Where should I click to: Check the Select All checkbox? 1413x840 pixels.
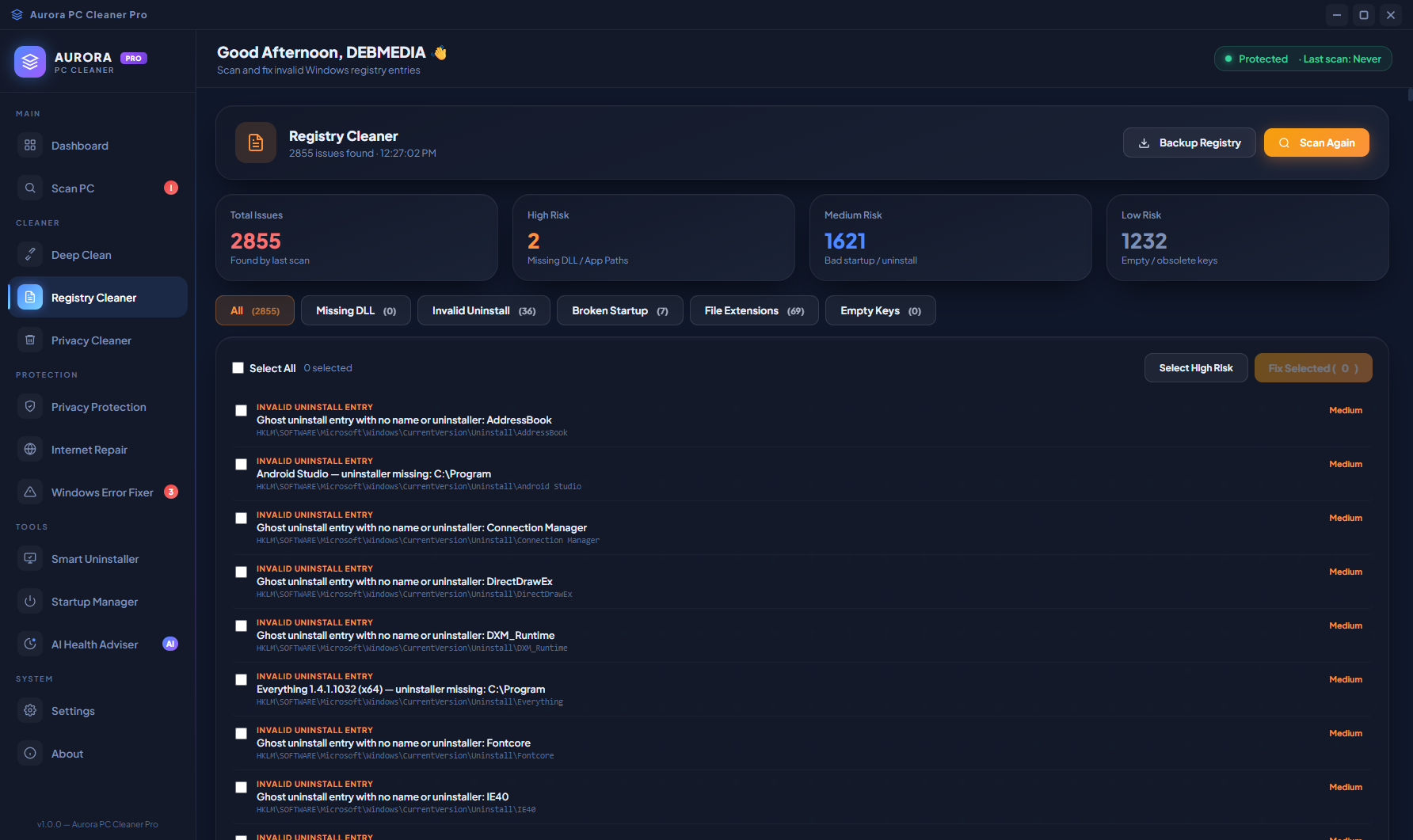(238, 367)
